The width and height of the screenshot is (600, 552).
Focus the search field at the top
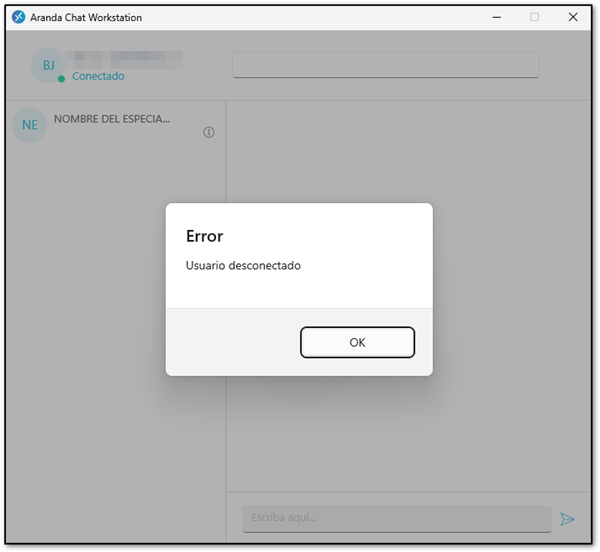(385, 65)
